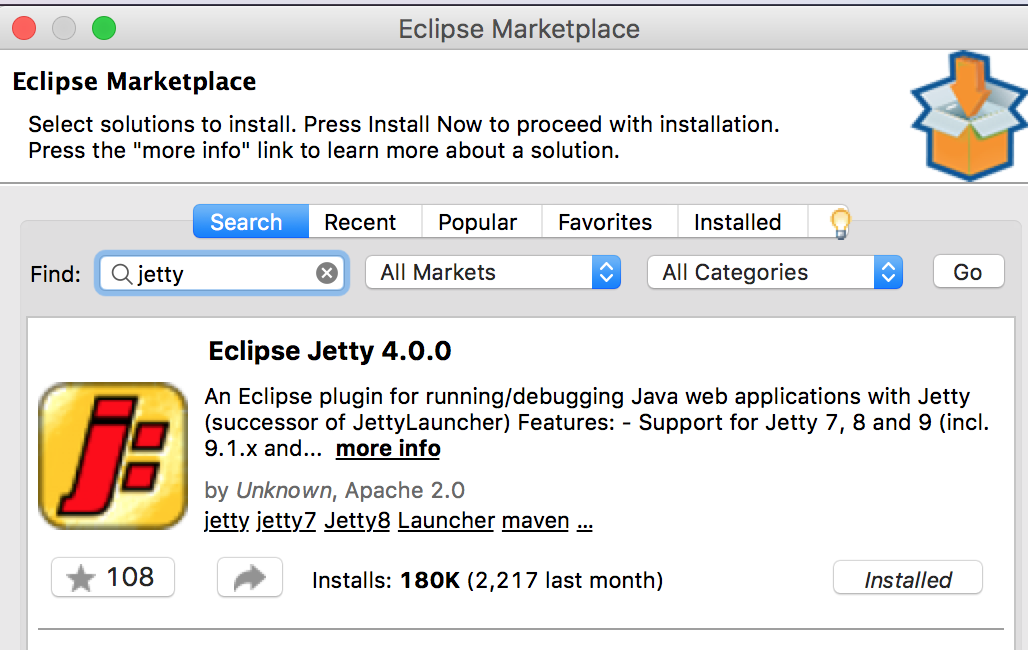Switch to the Recent tab
The width and height of the screenshot is (1028, 650).
point(360,222)
